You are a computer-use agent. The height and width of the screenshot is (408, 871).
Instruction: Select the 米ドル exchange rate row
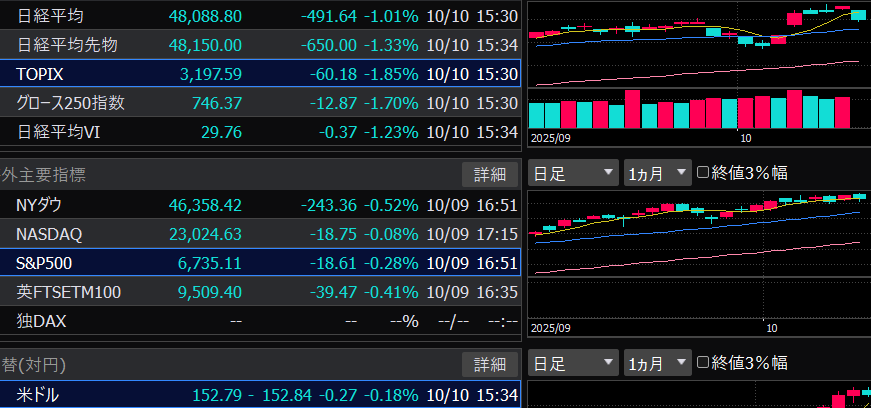(x=260, y=395)
